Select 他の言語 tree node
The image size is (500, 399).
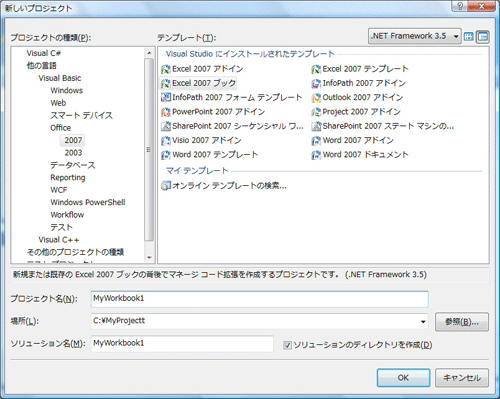click(x=42, y=66)
